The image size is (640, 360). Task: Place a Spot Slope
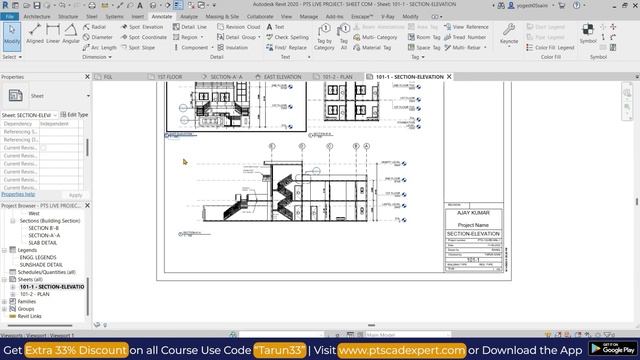click(138, 48)
